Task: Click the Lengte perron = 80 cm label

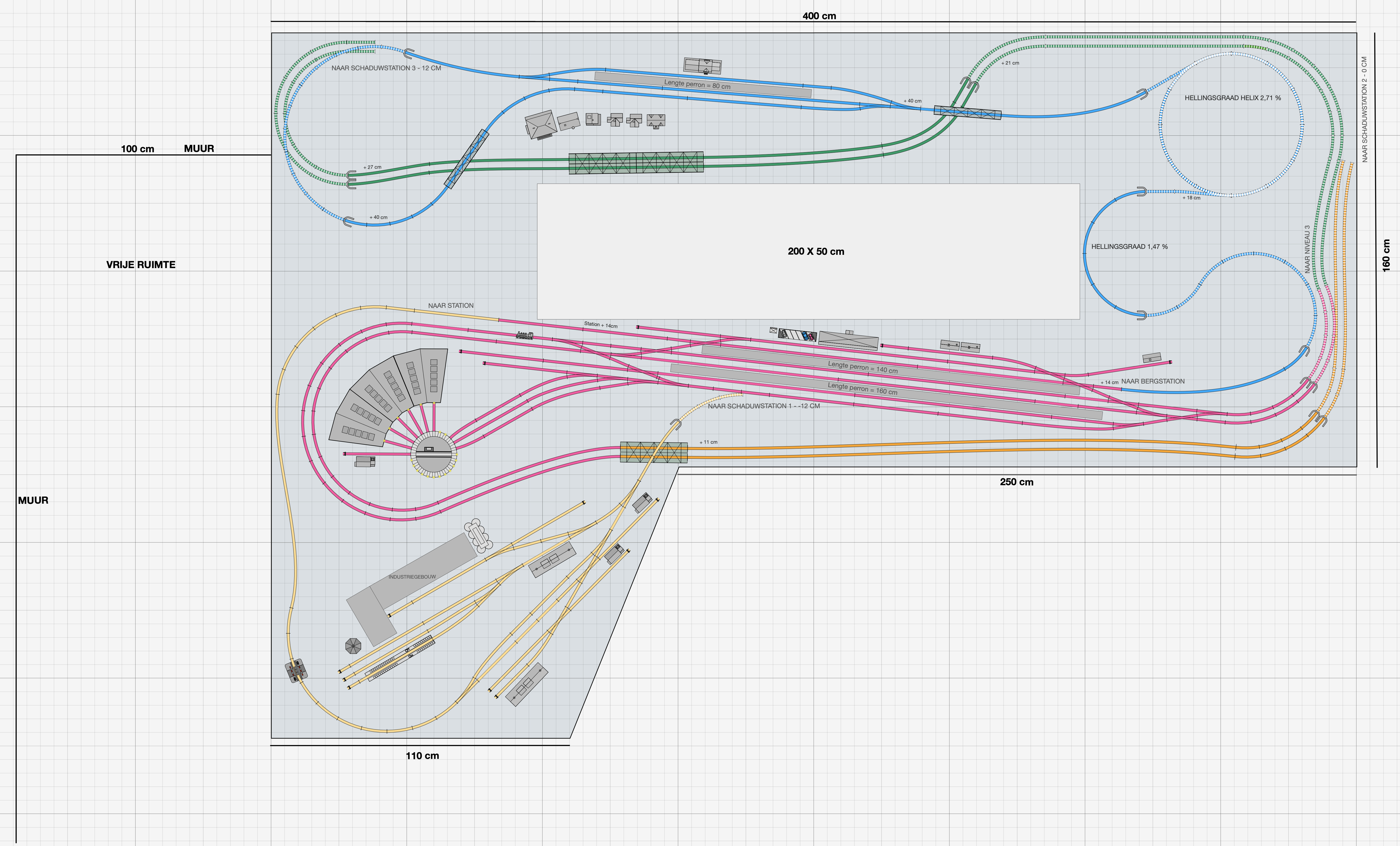Action: tap(697, 84)
